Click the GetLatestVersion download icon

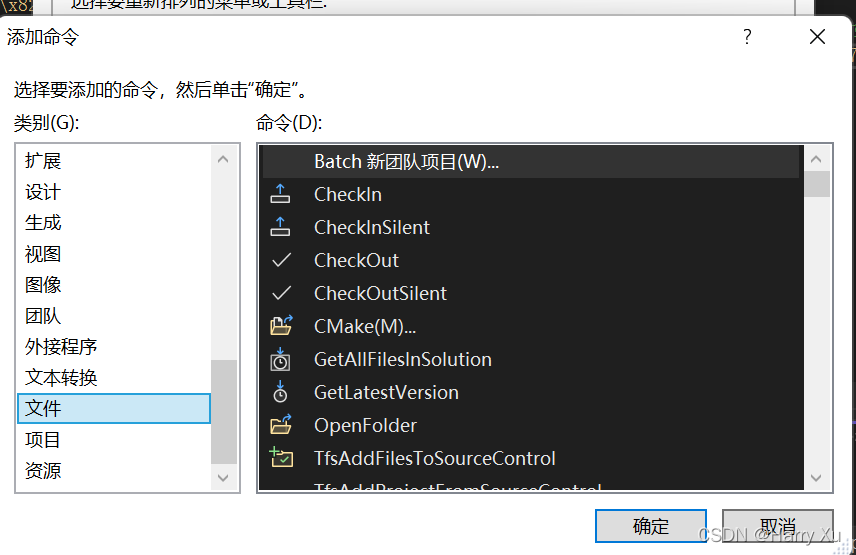pyautogui.click(x=281, y=392)
